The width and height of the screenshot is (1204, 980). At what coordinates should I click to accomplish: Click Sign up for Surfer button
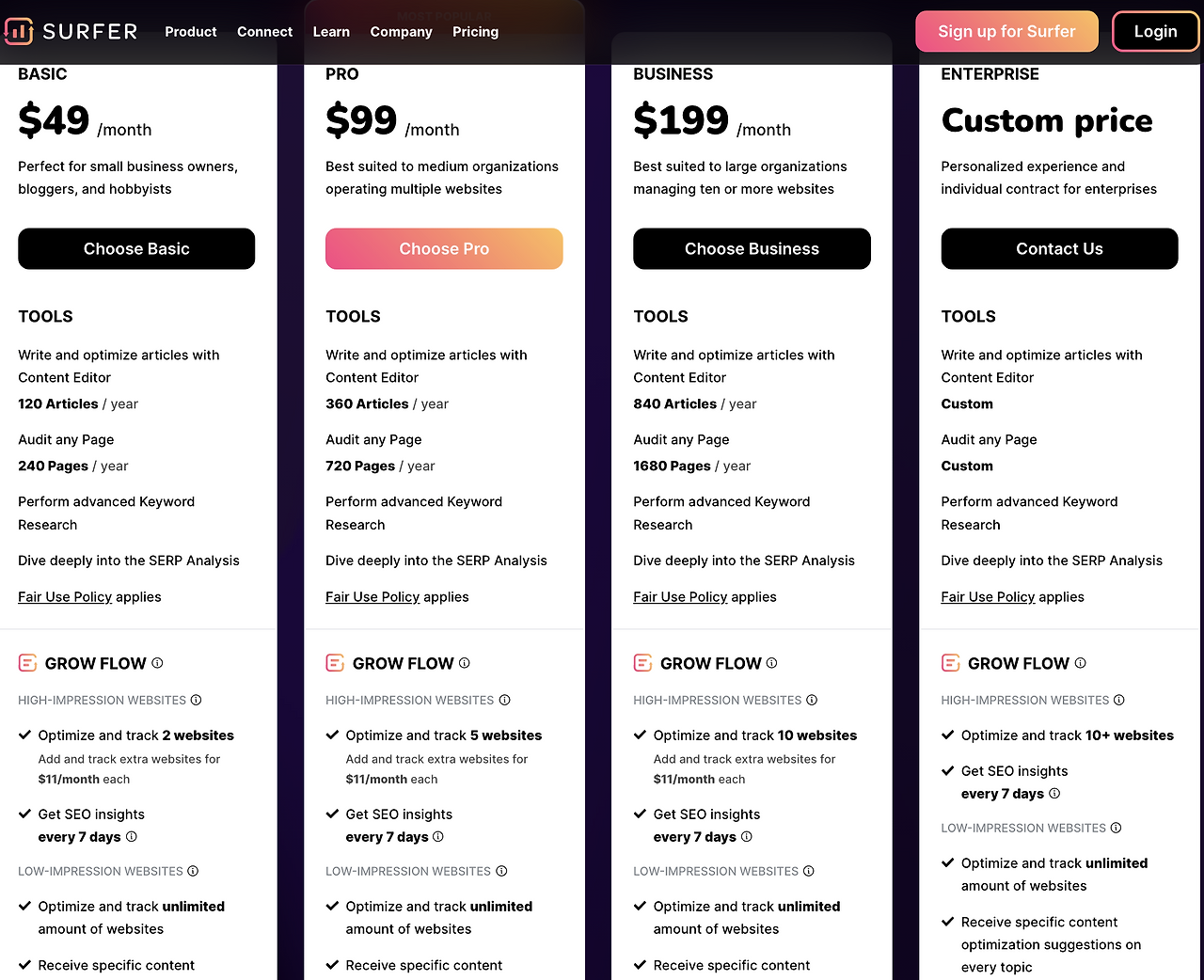1006,32
